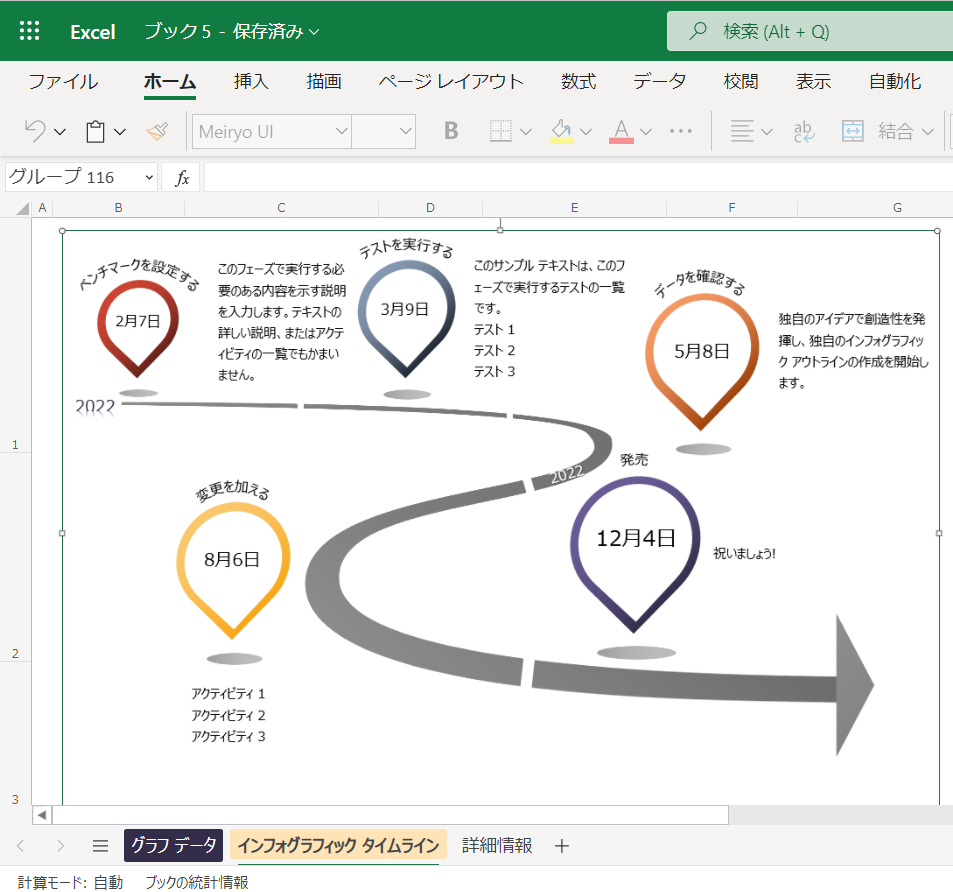Open the Paste options dropdown arrow
The height and width of the screenshot is (892, 953).
click(120, 131)
